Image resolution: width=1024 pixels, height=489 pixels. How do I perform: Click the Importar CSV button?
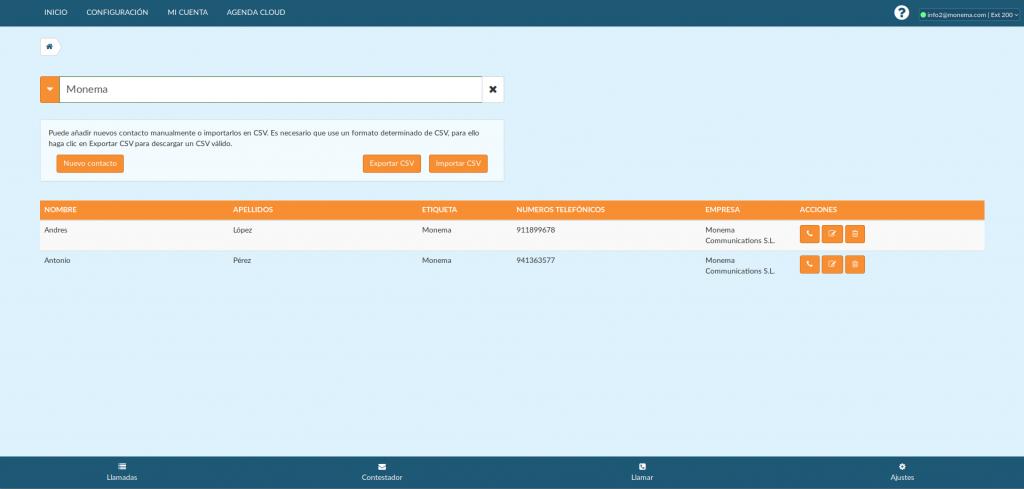coord(458,164)
